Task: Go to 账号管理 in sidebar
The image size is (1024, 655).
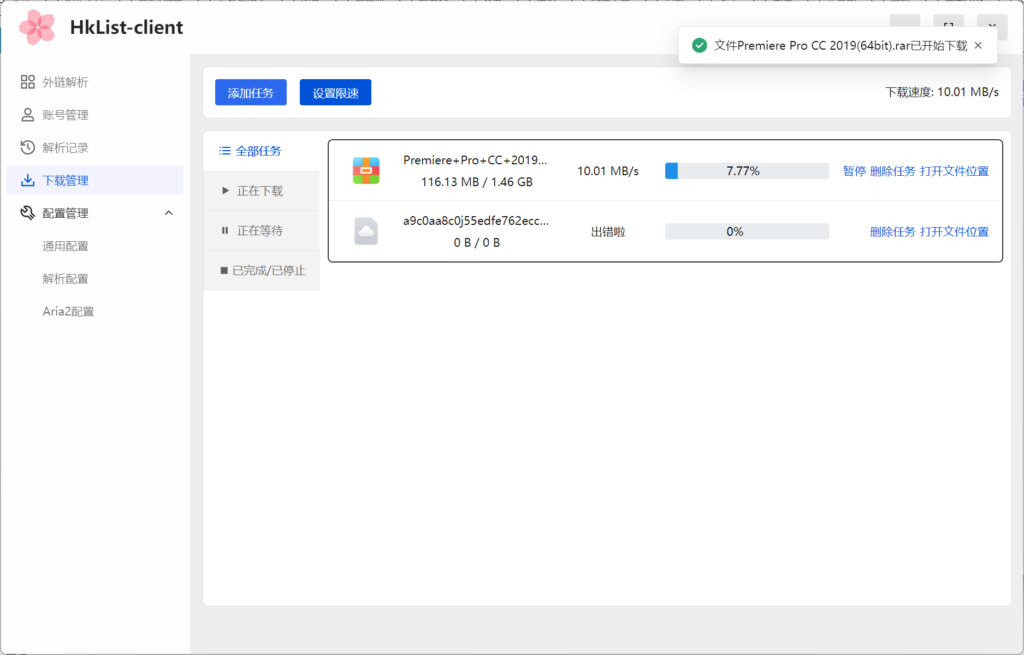Action: point(65,115)
